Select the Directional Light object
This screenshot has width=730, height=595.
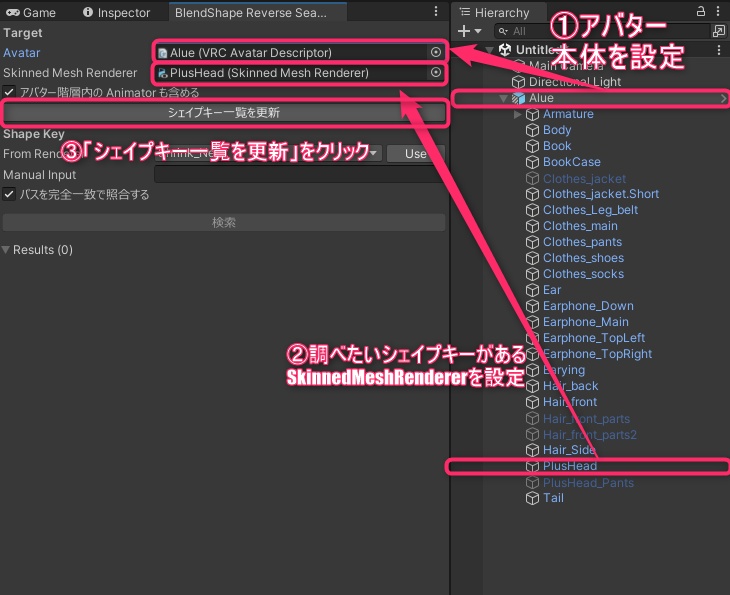(x=574, y=81)
